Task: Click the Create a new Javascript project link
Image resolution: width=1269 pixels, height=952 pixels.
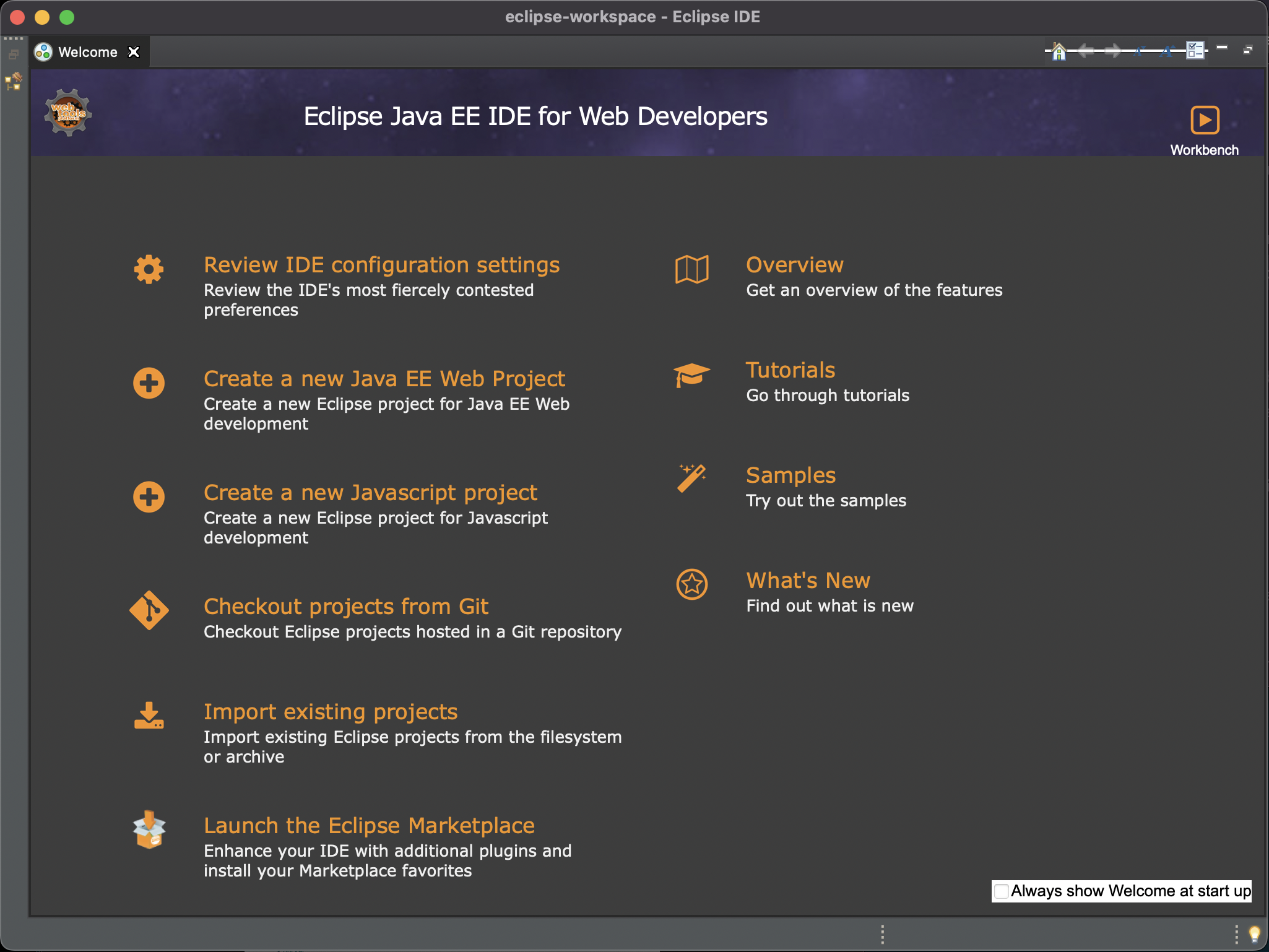Action: 370,493
